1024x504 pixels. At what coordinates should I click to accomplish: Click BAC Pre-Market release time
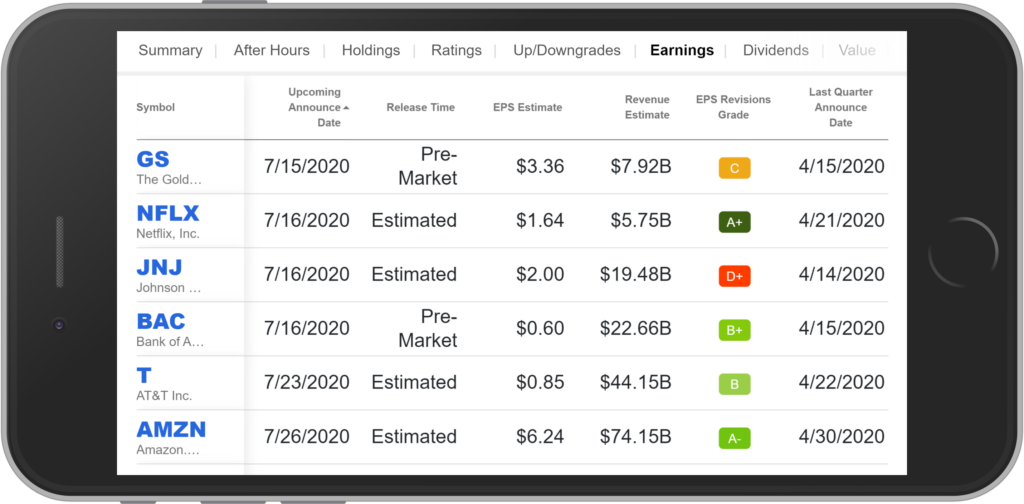428,328
